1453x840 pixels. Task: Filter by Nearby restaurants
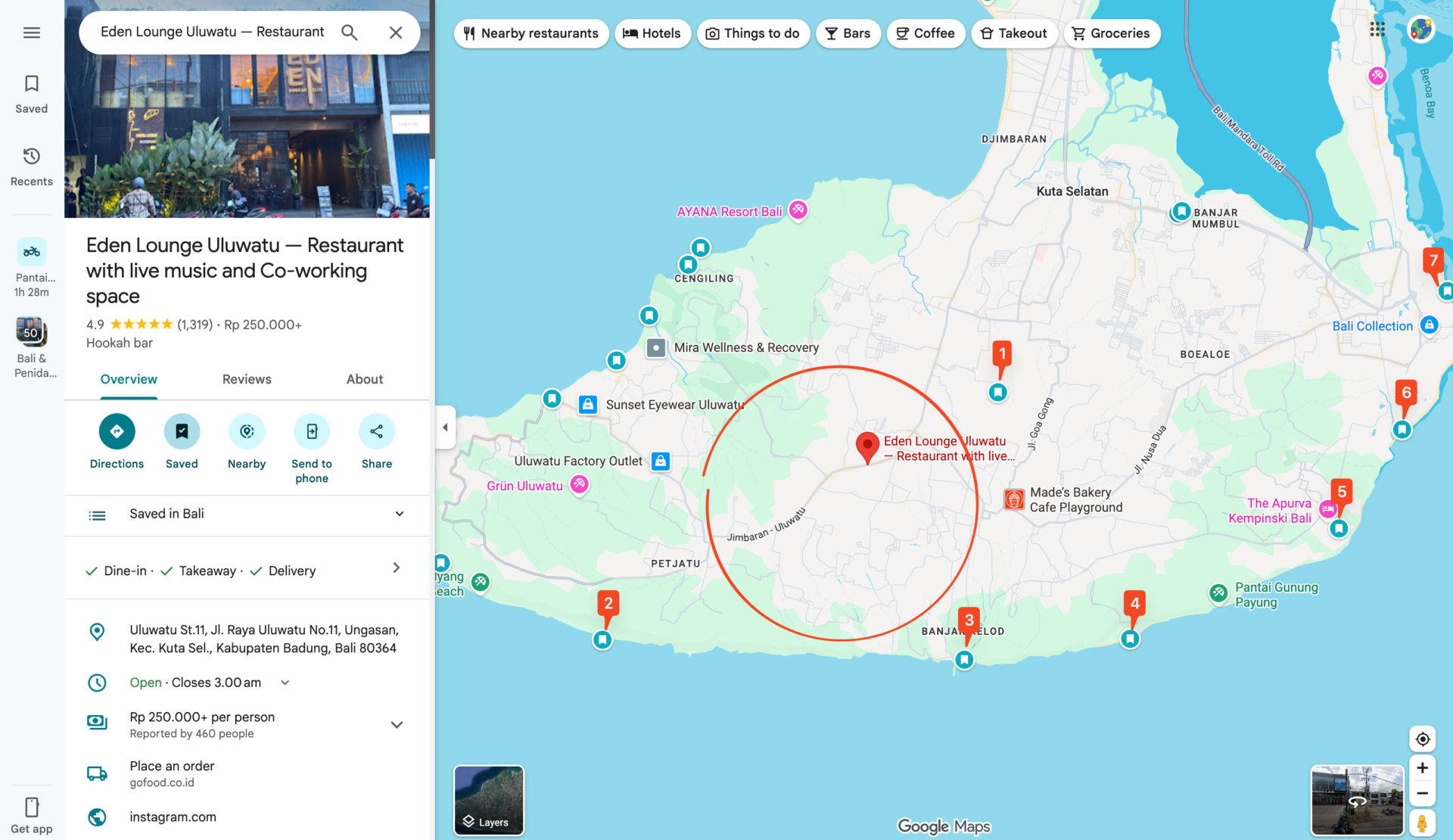click(531, 33)
